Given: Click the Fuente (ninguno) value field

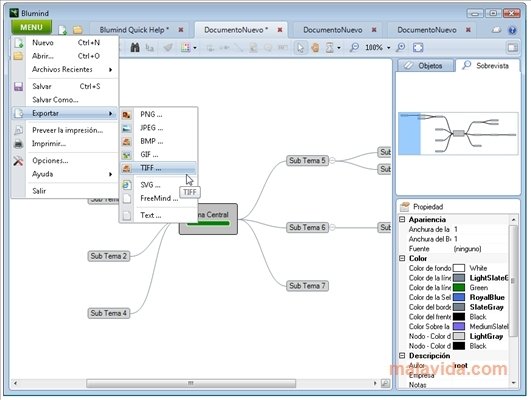Looking at the screenshot, I should pyautogui.click(x=480, y=249).
